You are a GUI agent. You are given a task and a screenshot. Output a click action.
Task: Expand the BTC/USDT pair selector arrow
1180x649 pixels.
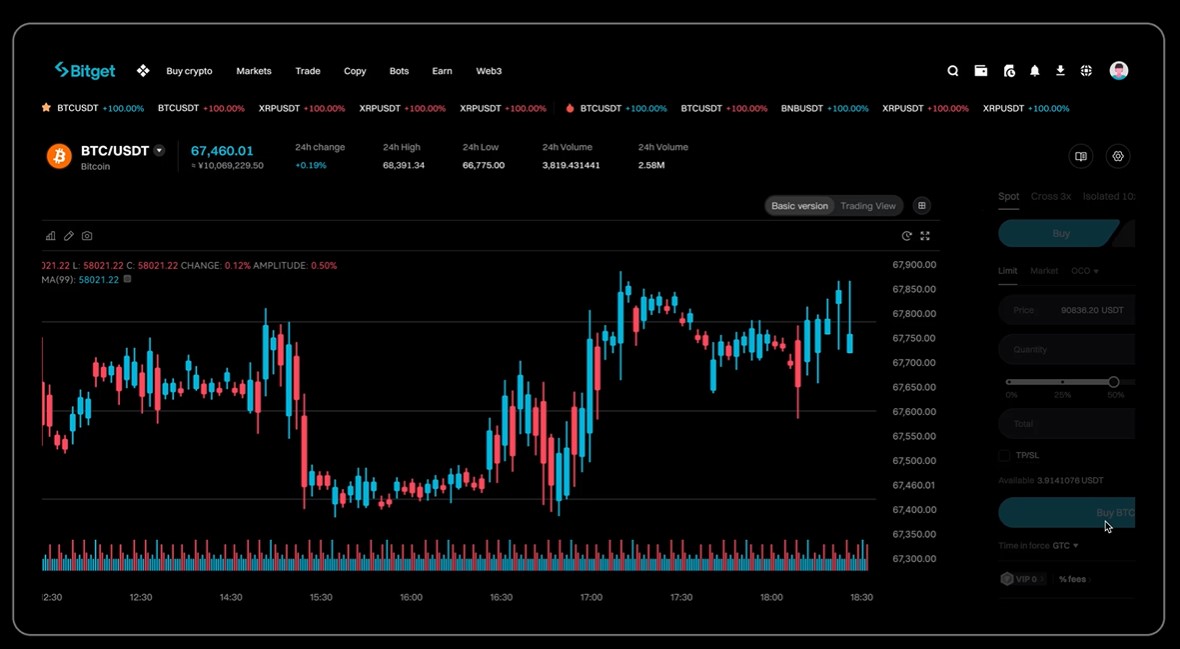[x=159, y=151]
